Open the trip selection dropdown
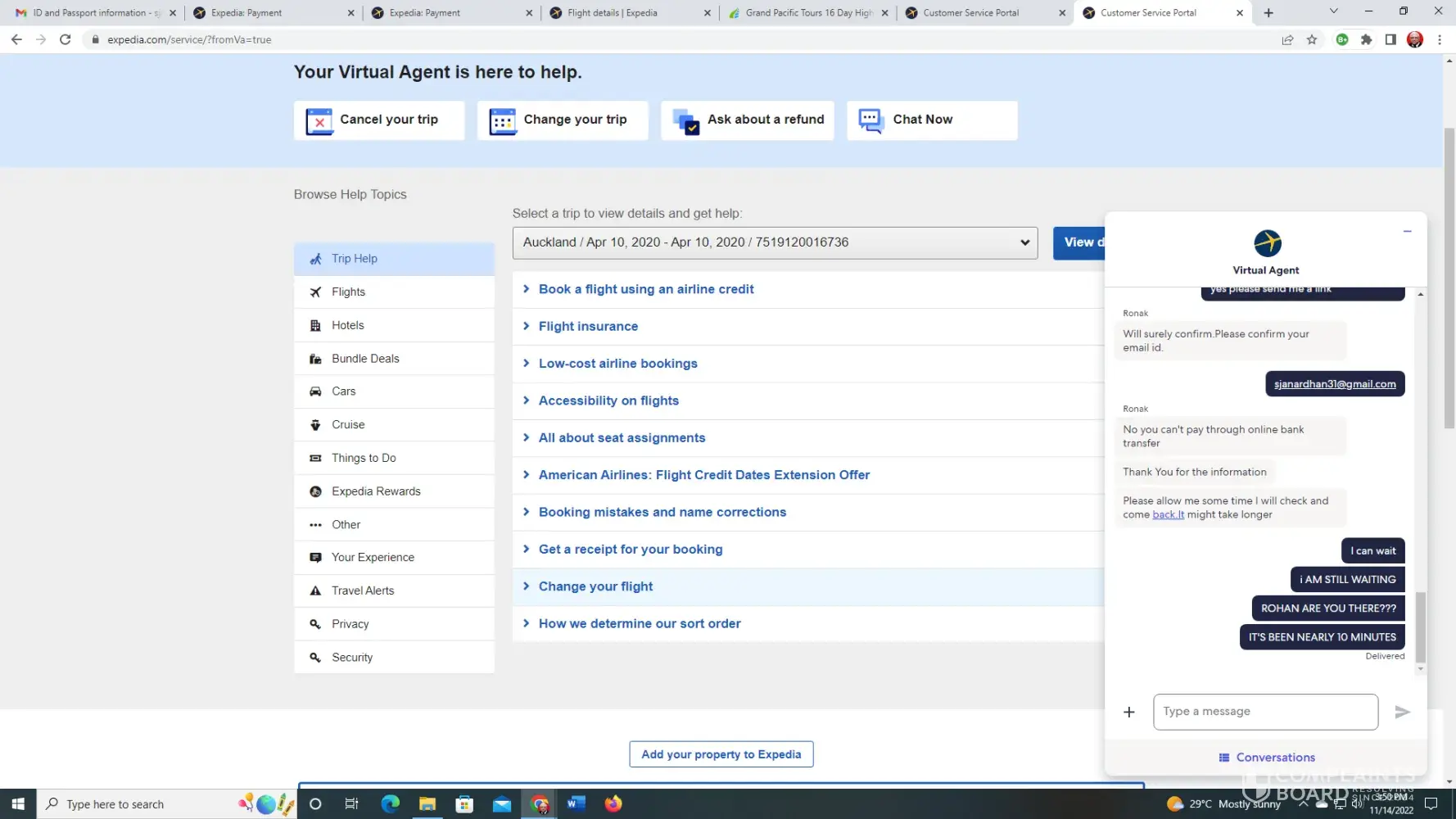This screenshot has width=1456, height=819. [x=775, y=242]
